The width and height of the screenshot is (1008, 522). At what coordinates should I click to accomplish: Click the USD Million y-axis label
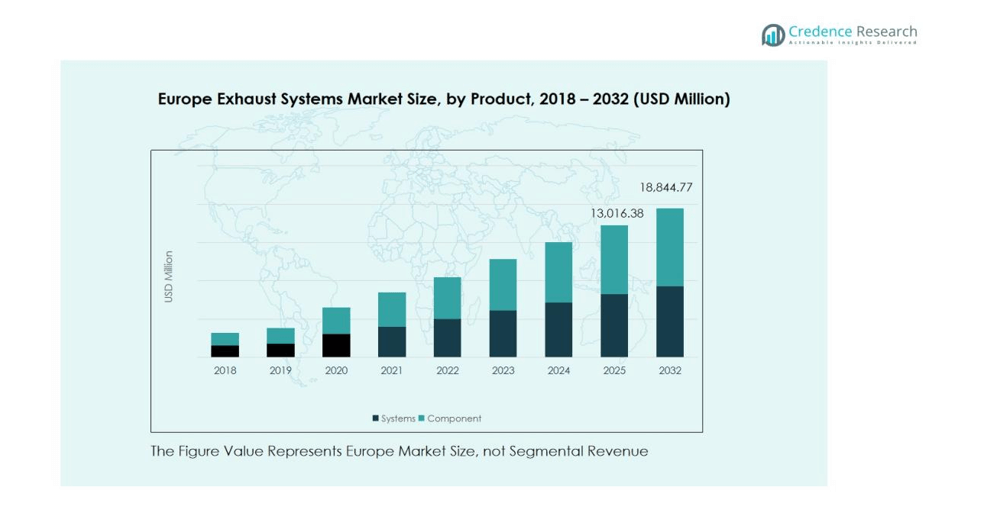tap(168, 277)
